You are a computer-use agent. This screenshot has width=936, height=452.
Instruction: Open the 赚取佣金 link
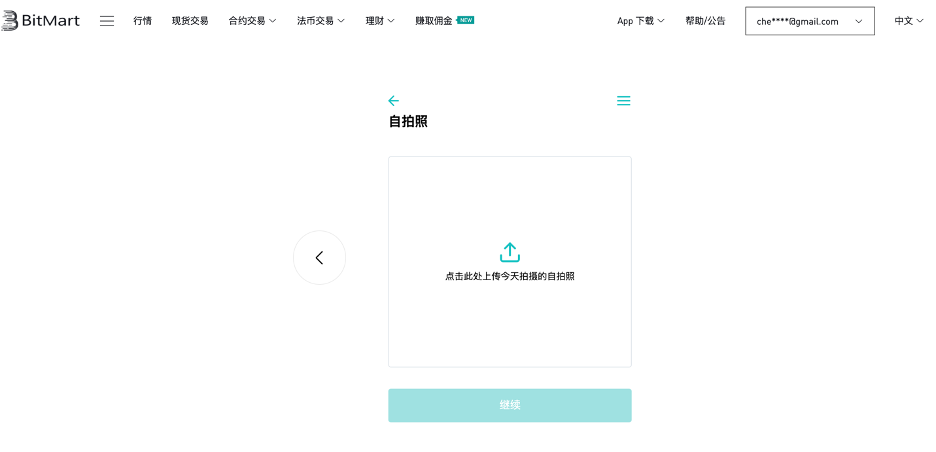(434, 21)
